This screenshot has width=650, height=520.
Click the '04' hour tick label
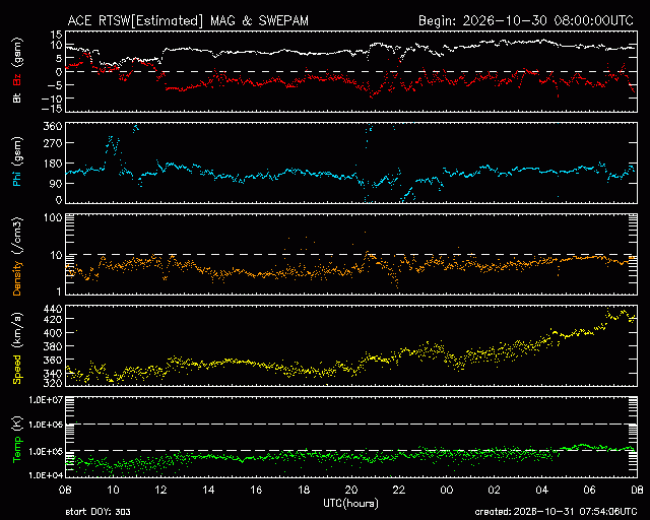tap(542, 490)
